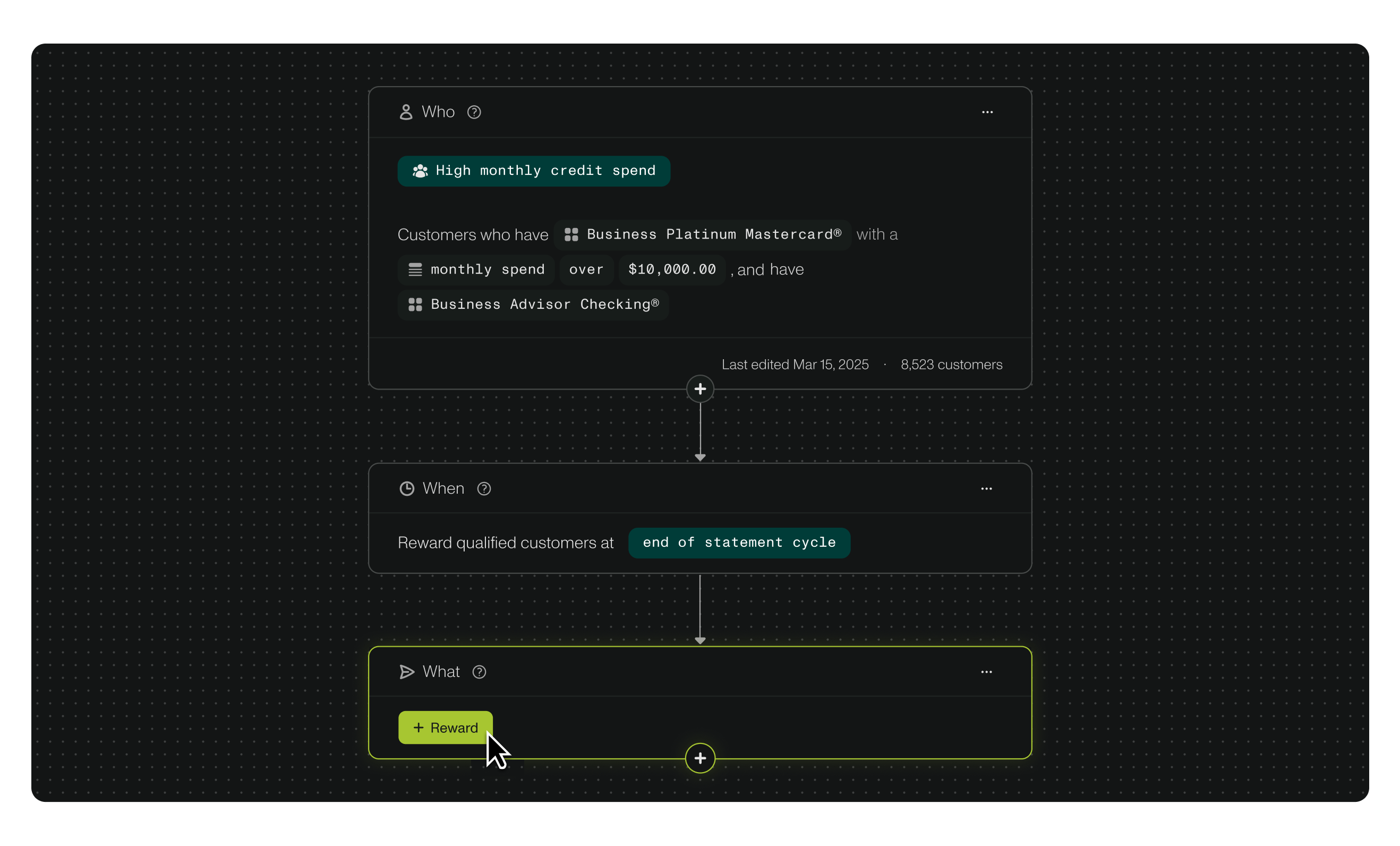Click the help icon next to What
Screen dimensions: 1400x846
[479, 672]
